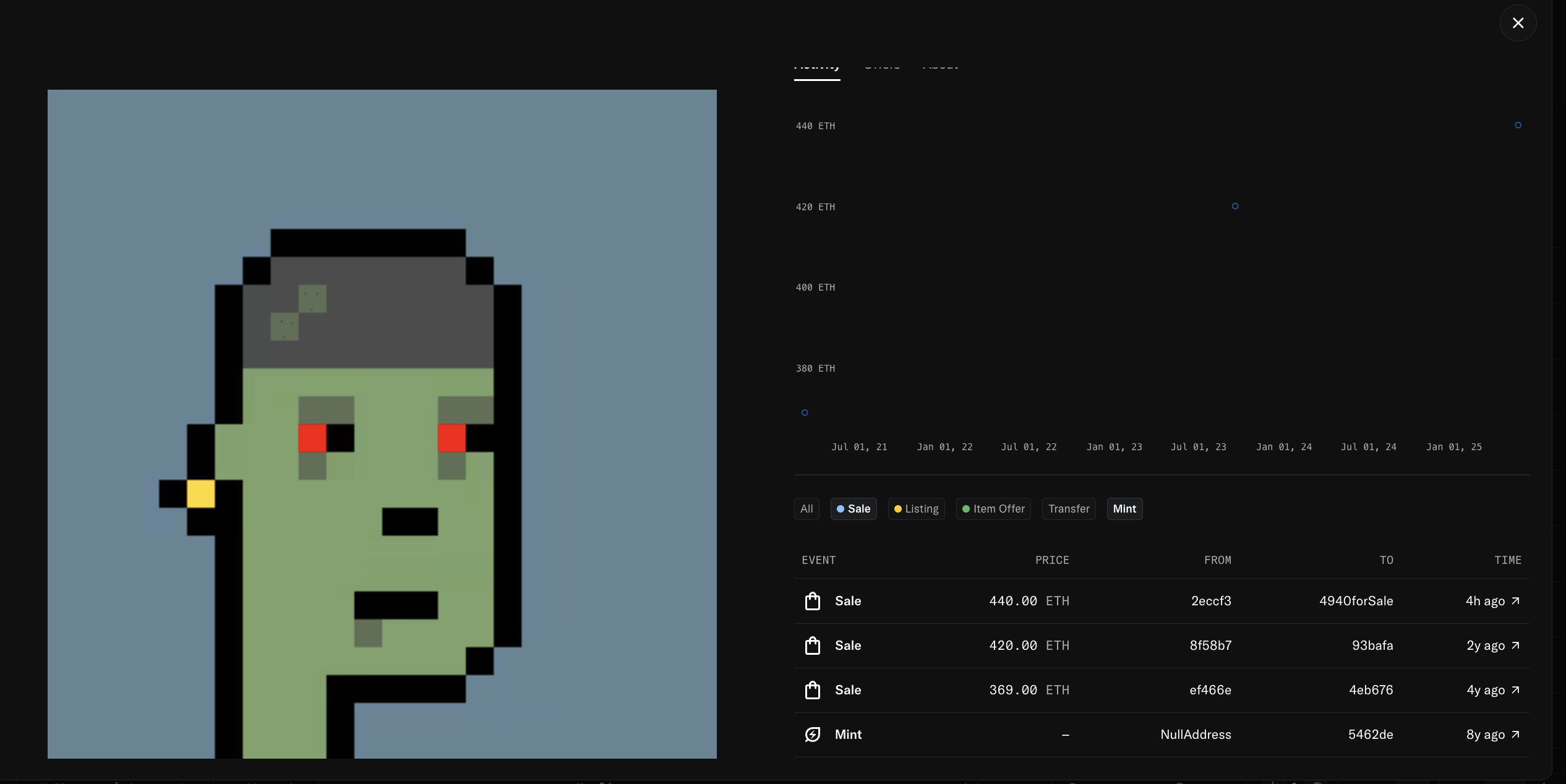Select the Activity tab

click(817, 68)
